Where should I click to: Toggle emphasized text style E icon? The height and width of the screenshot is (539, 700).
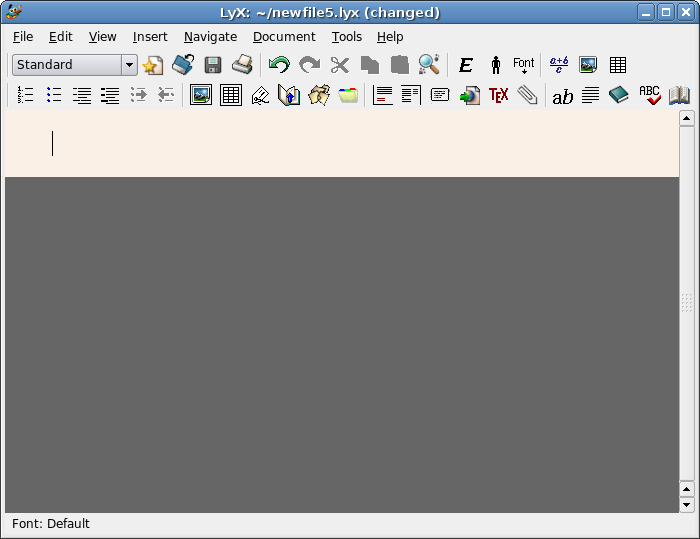(466, 65)
